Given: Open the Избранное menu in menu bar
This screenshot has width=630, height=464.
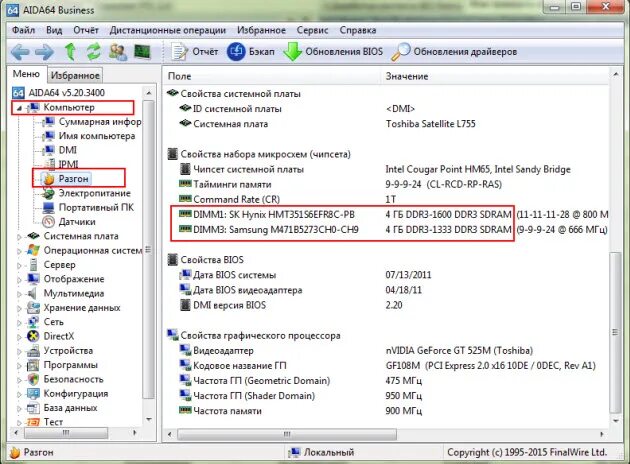Looking at the screenshot, I should coord(261,30).
